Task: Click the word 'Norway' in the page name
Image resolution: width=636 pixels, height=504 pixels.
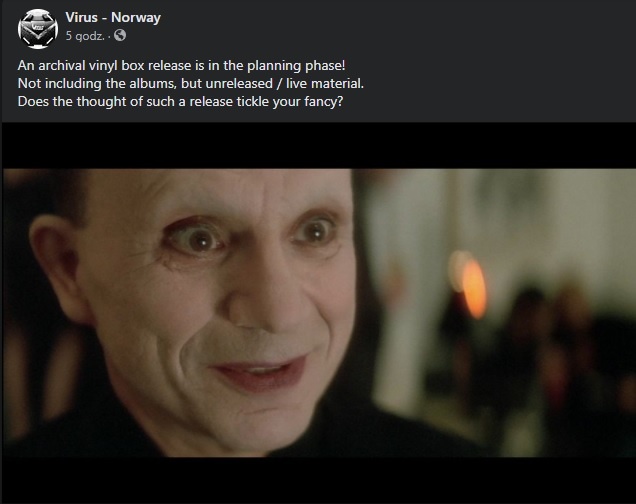Action: (x=136, y=17)
